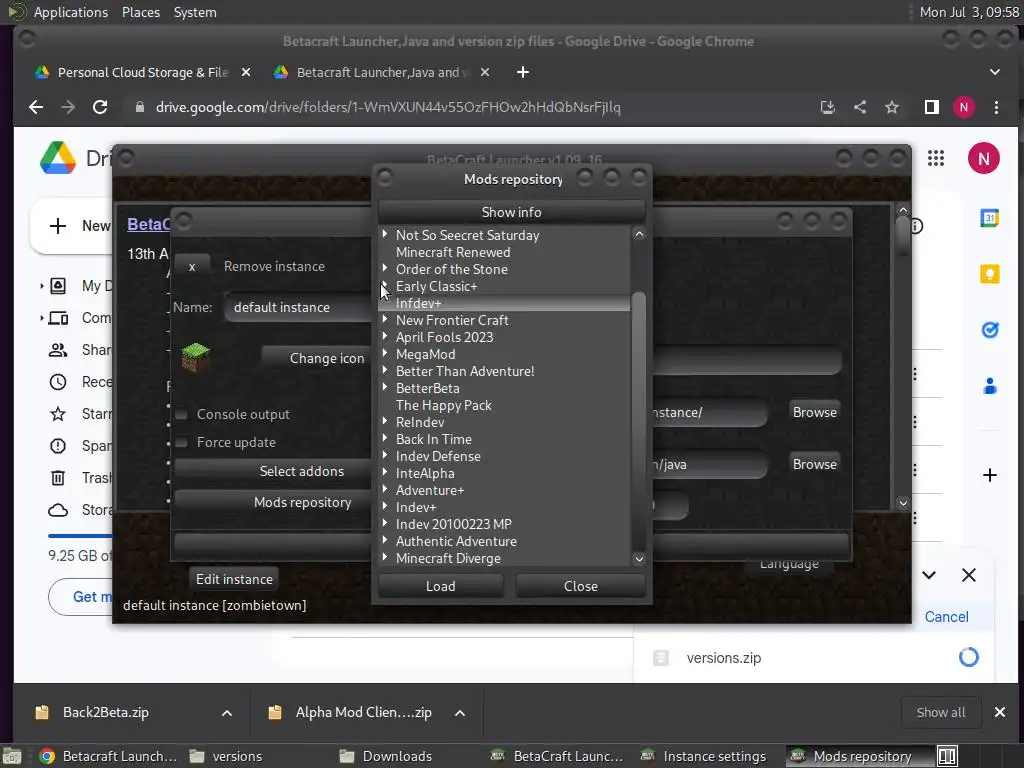The width and height of the screenshot is (1024, 768).
Task: Click Chrome back arrow icon
Action: click(x=36, y=107)
